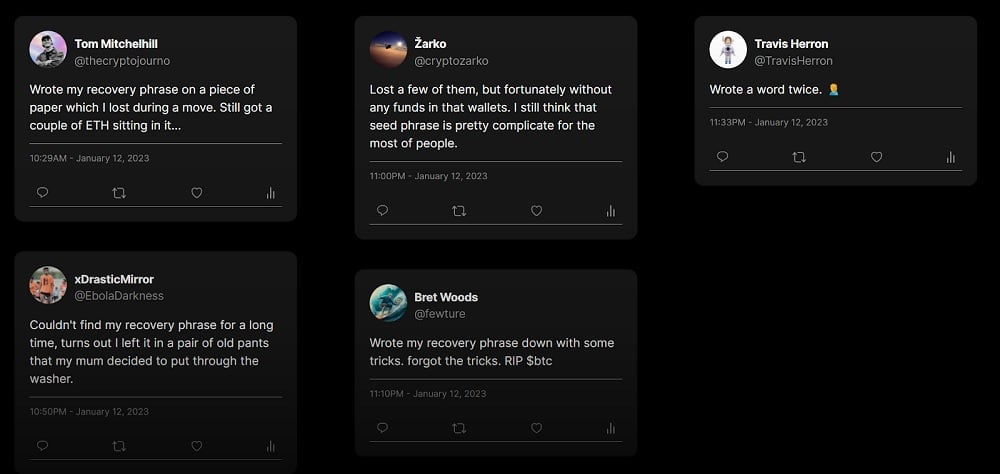Viewport: 1000px width, 474px height.
Task: Retweet xDrasticMirror's tweet
Action: pyautogui.click(x=119, y=446)
